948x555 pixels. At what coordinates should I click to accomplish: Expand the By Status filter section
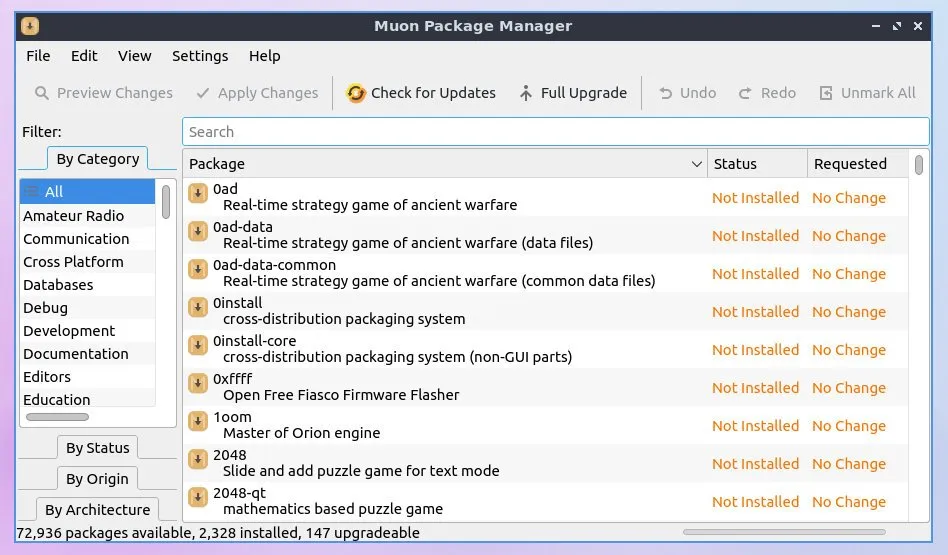click(97, 448)
